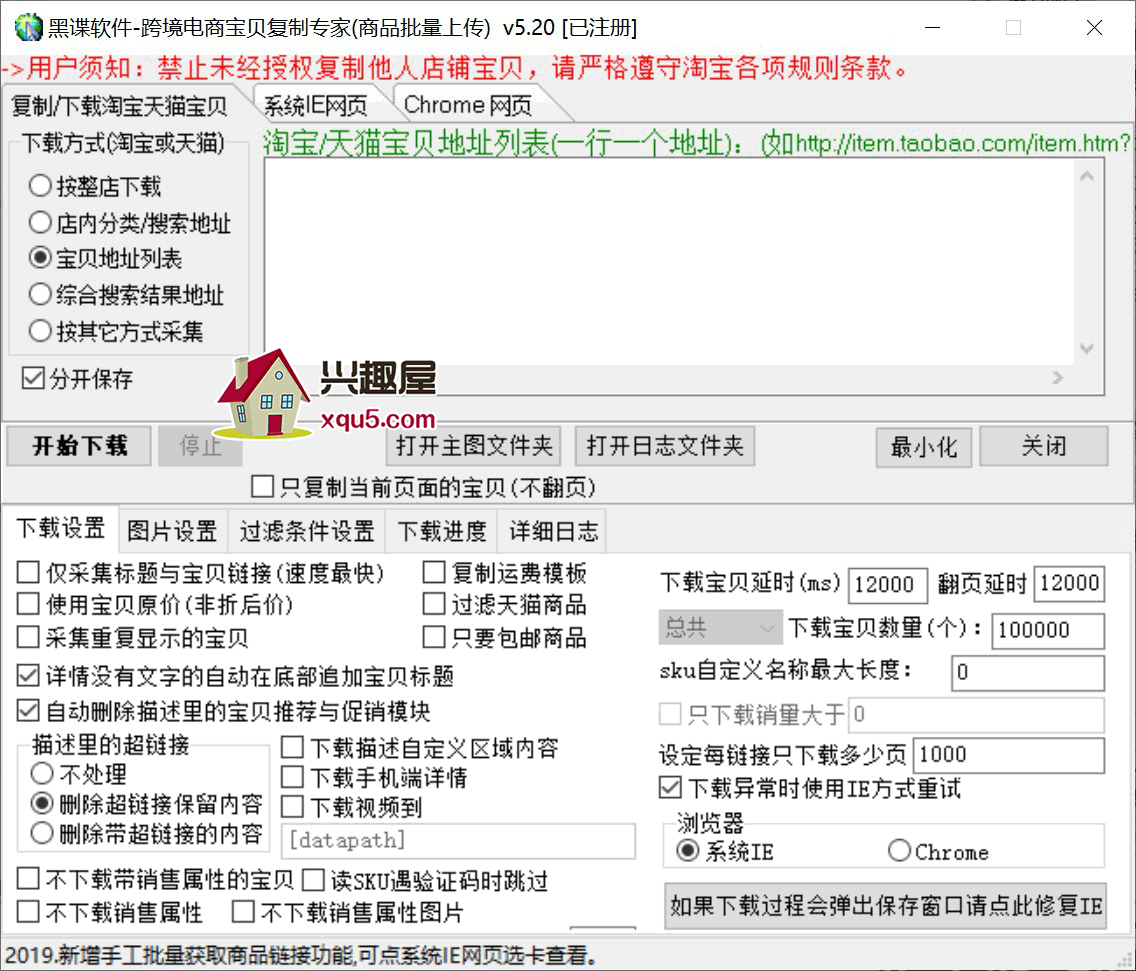The image size is (1136, 971).
Task: Open 过滤条件设置 tab
Action: pos(307,531)
